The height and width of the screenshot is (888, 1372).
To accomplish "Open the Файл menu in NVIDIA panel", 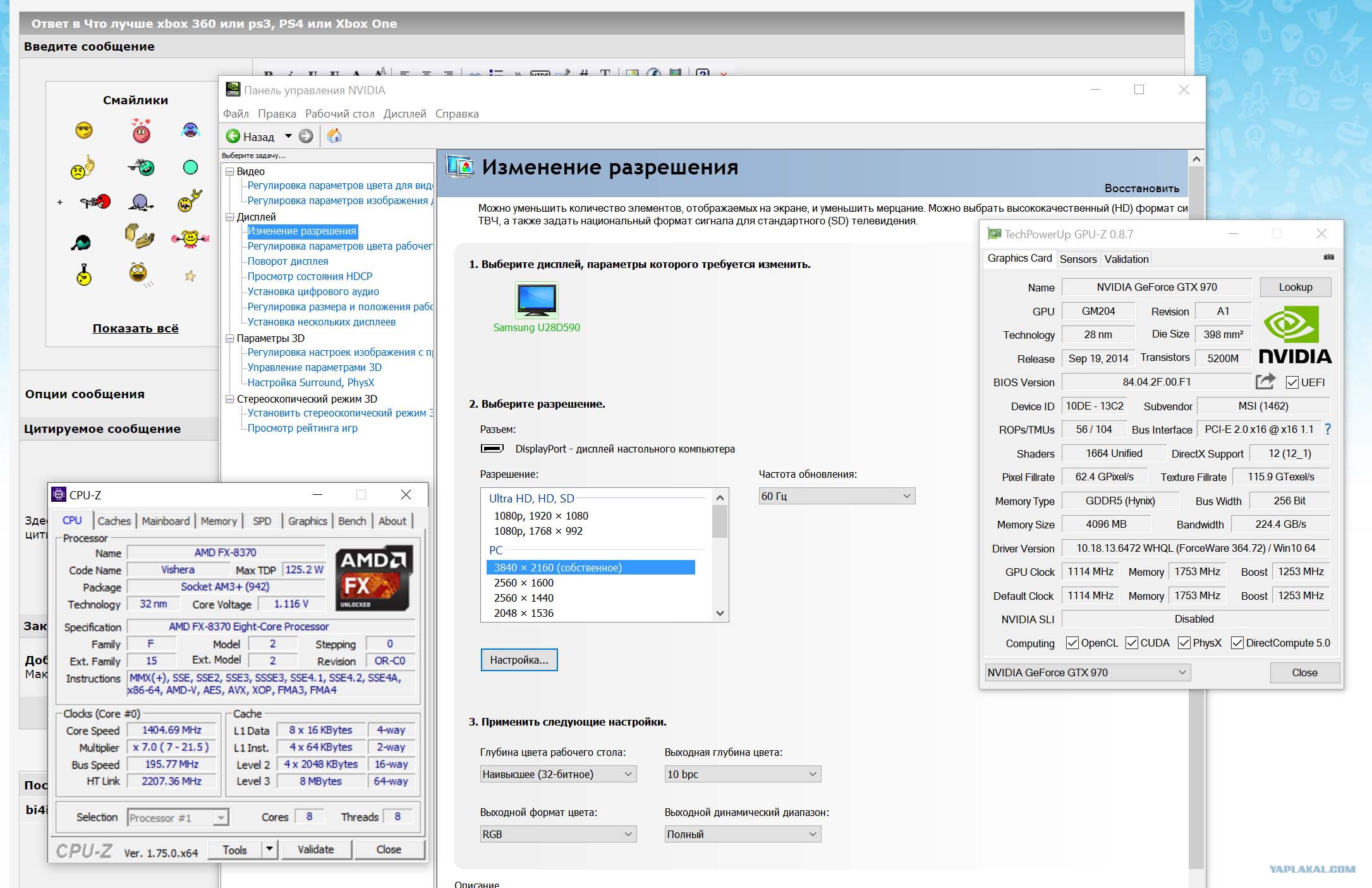I will (x=236, y=114).
